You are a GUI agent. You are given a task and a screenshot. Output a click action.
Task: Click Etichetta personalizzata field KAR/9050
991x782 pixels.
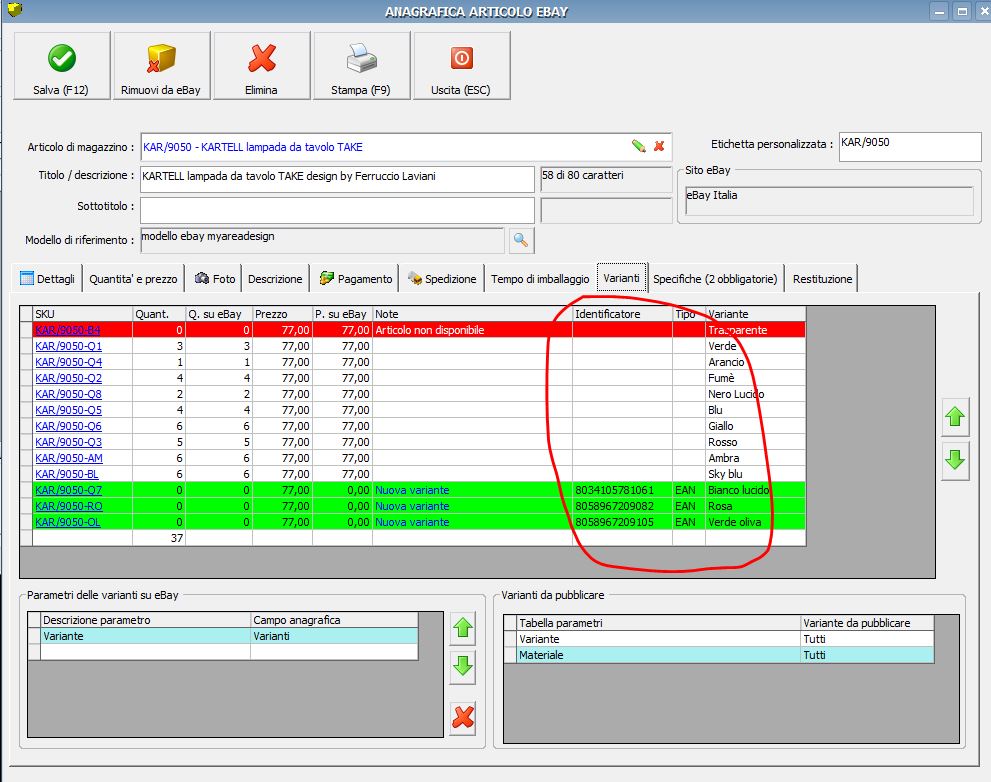pyautogui.click(x=909, y=147)
